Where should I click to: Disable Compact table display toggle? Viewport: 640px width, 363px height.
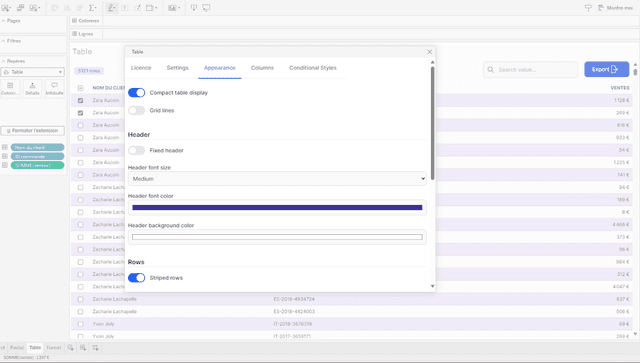tap(136, 93)
